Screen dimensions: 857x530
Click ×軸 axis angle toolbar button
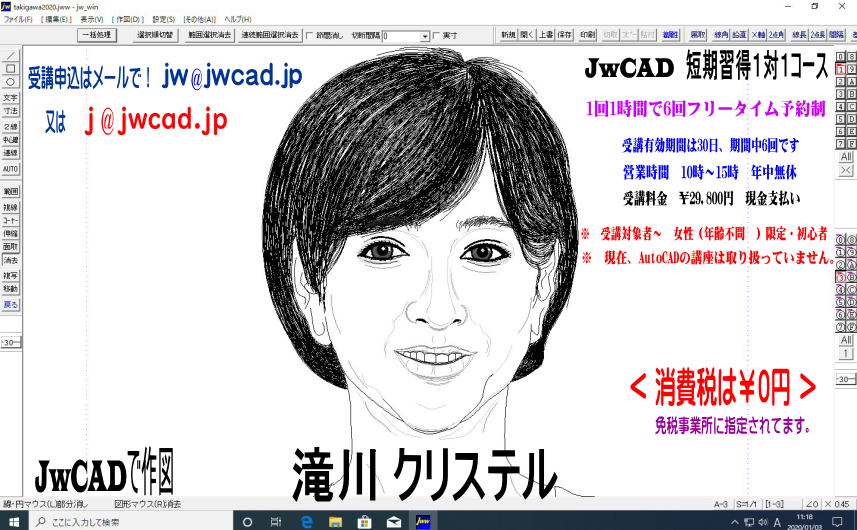point(758,34)
